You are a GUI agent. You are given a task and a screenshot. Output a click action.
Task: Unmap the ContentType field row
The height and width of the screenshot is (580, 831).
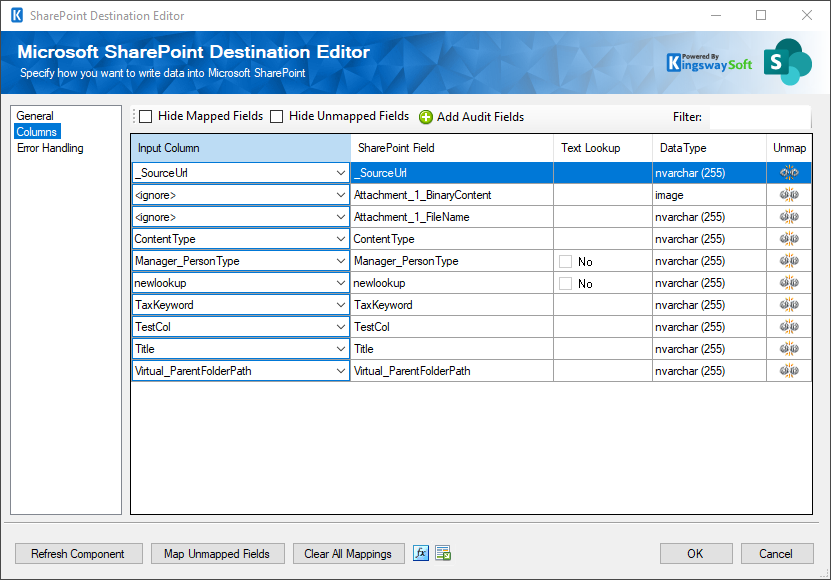tap(789, 239)
